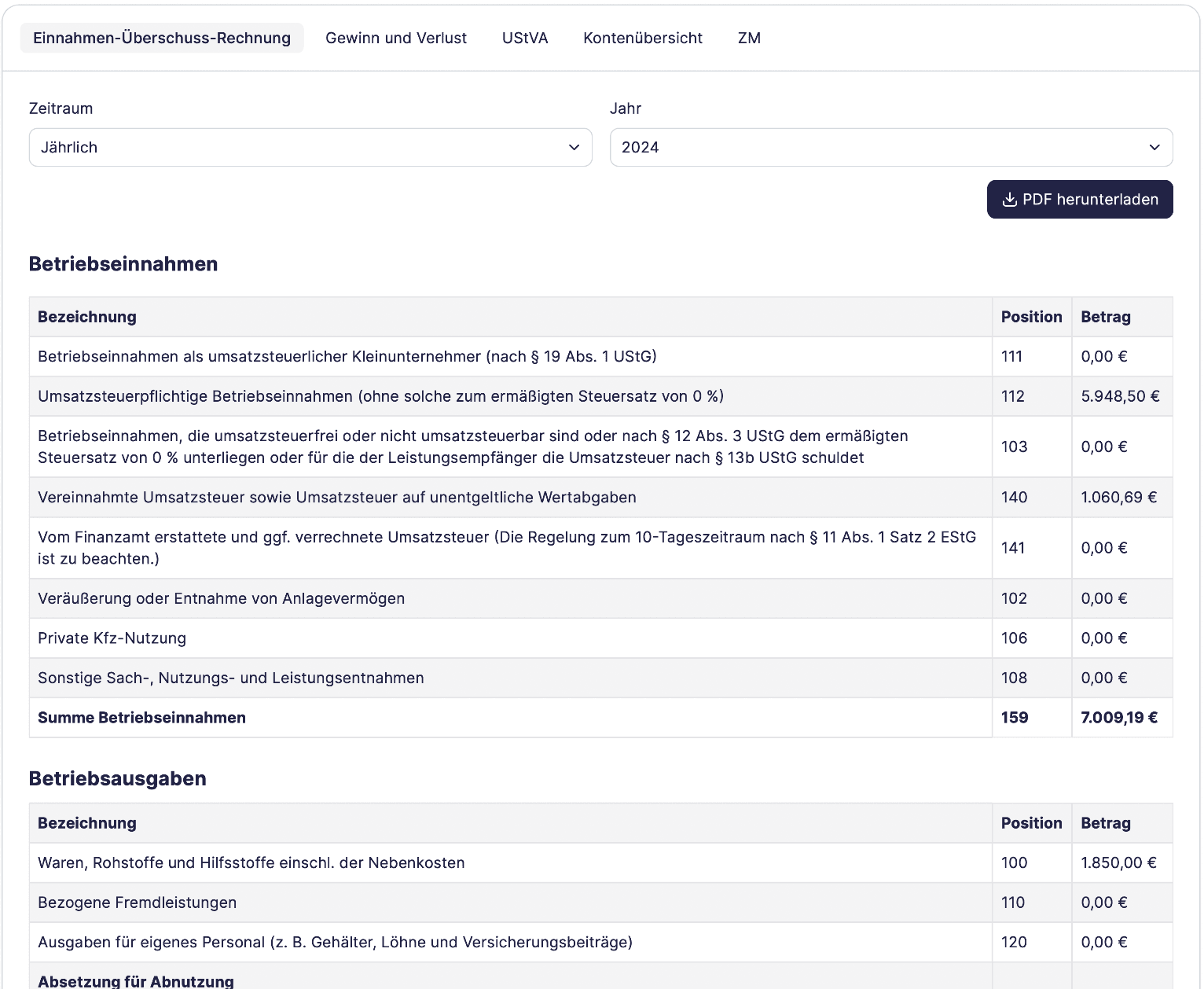Select row Veräußerung oder Entnahme von Anlagevermögen
This screenshot has height=989, width=1204.
[x=601, y=598]
